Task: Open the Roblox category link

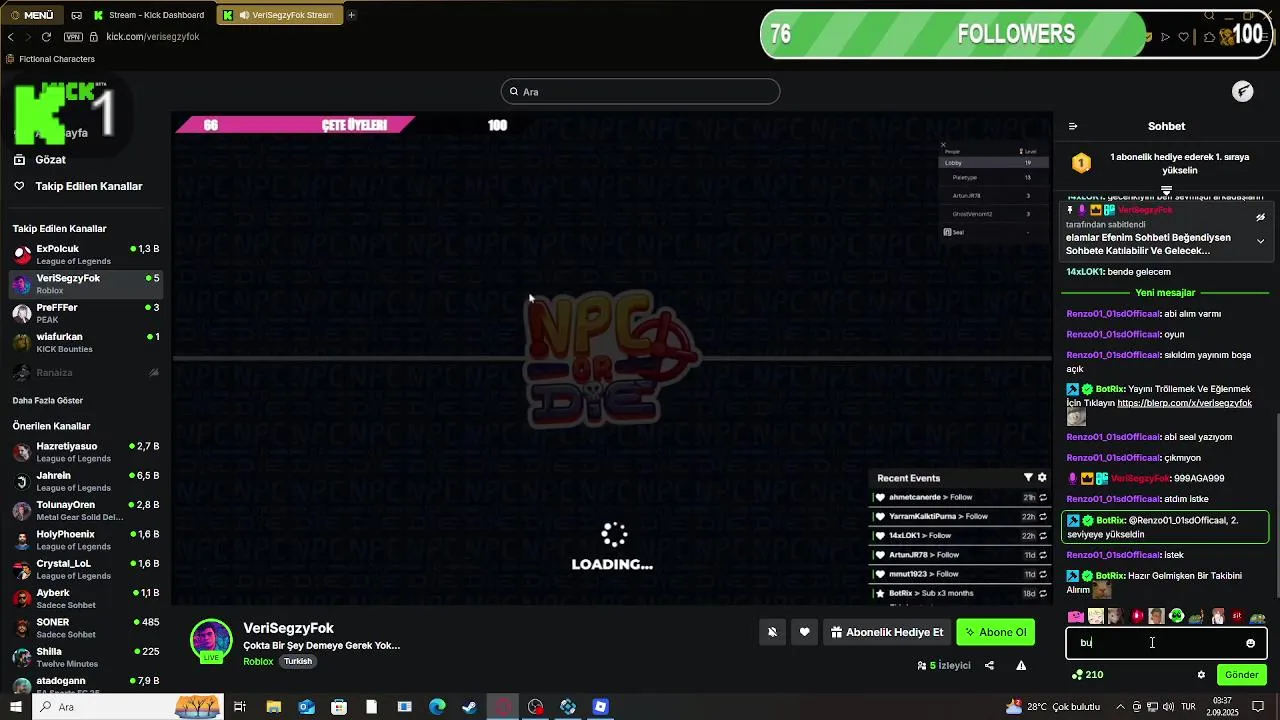Action: coord(258,662)
